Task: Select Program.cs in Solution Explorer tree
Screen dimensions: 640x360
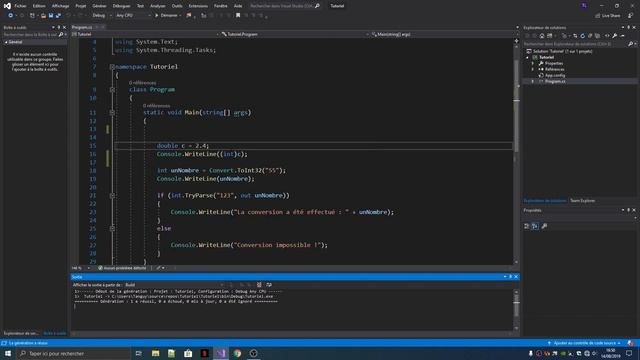Action: (x=555, y=82)
